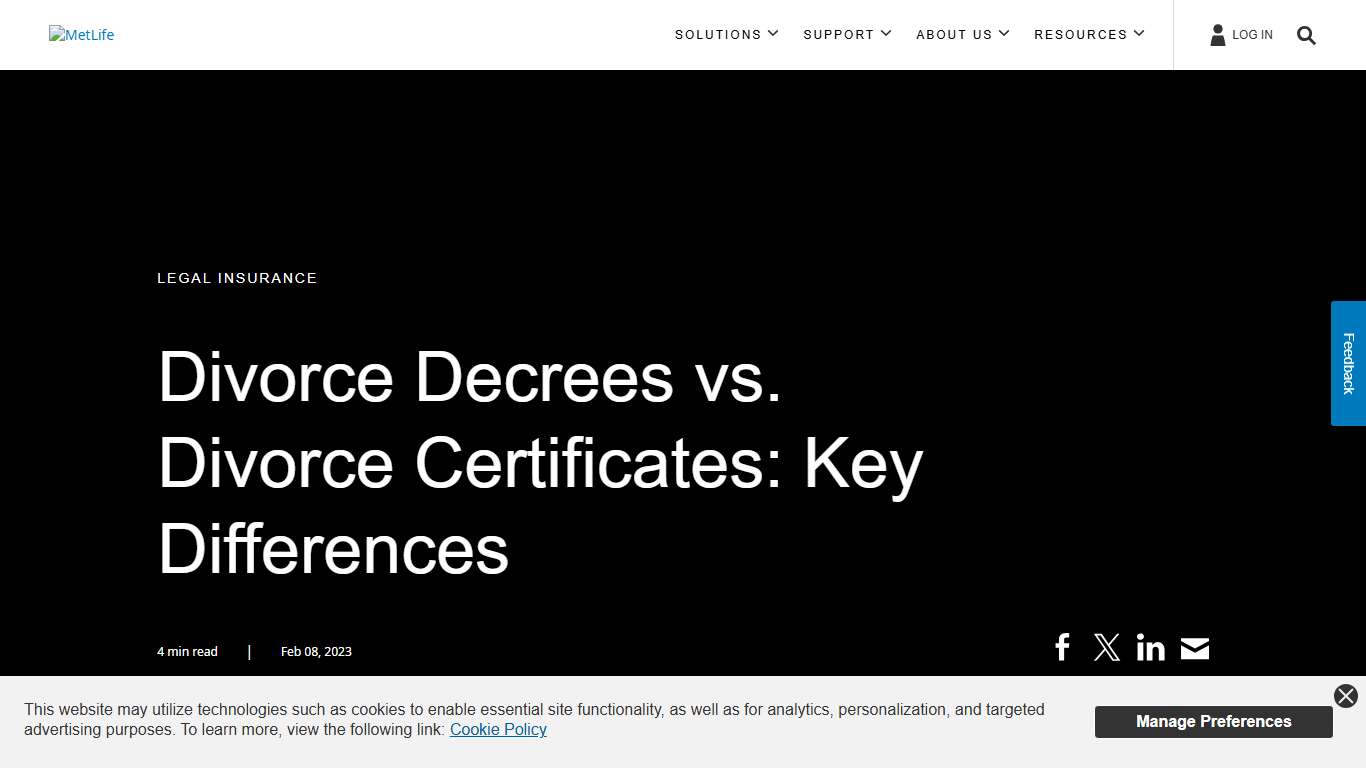
Task: Dismiss the cookie notice with the X icon
Action: point(1345,696)
